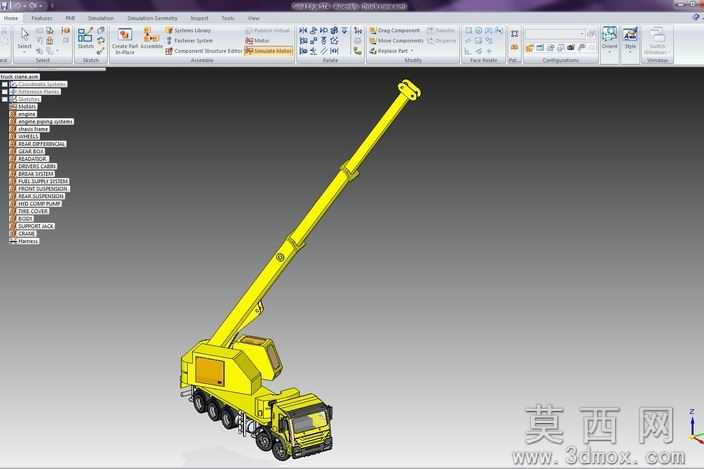Open the Replace Part dropdown arrow
704x469 pixels.
412,51
